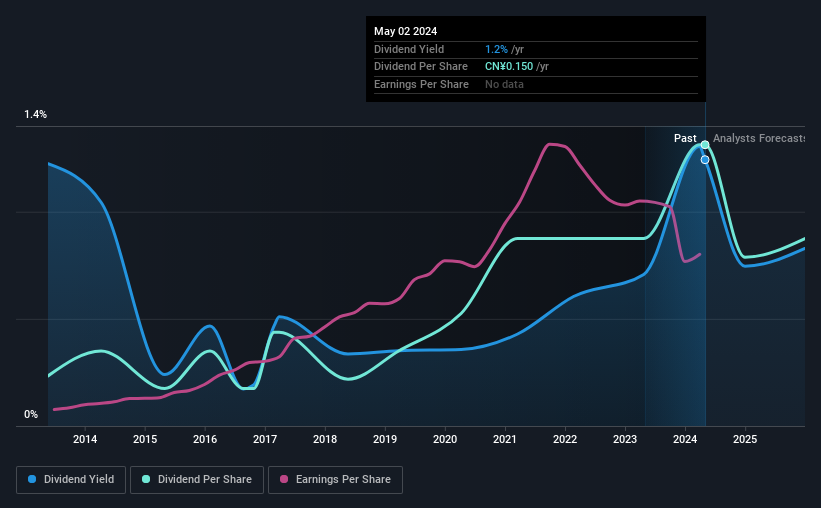821x508 pixels.
Task: Click the 1.4% y-axis label
Action: coord(36,114)
